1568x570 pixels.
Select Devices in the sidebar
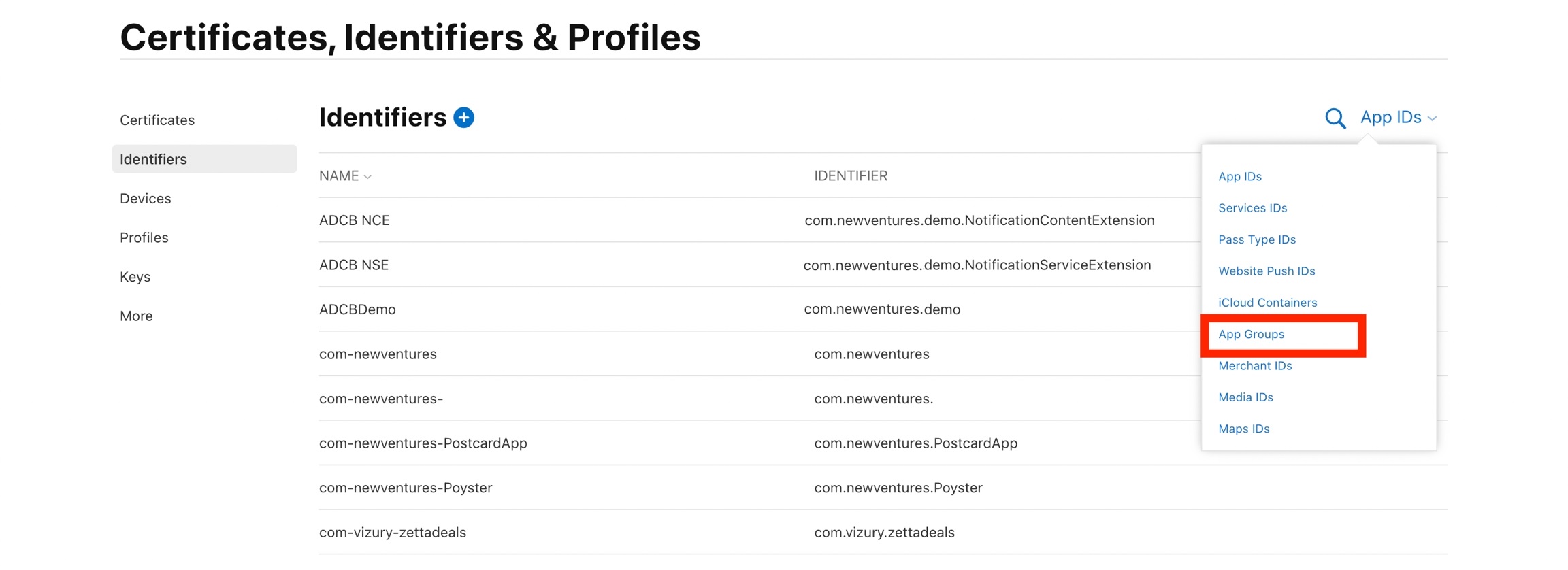click(146, 199)
